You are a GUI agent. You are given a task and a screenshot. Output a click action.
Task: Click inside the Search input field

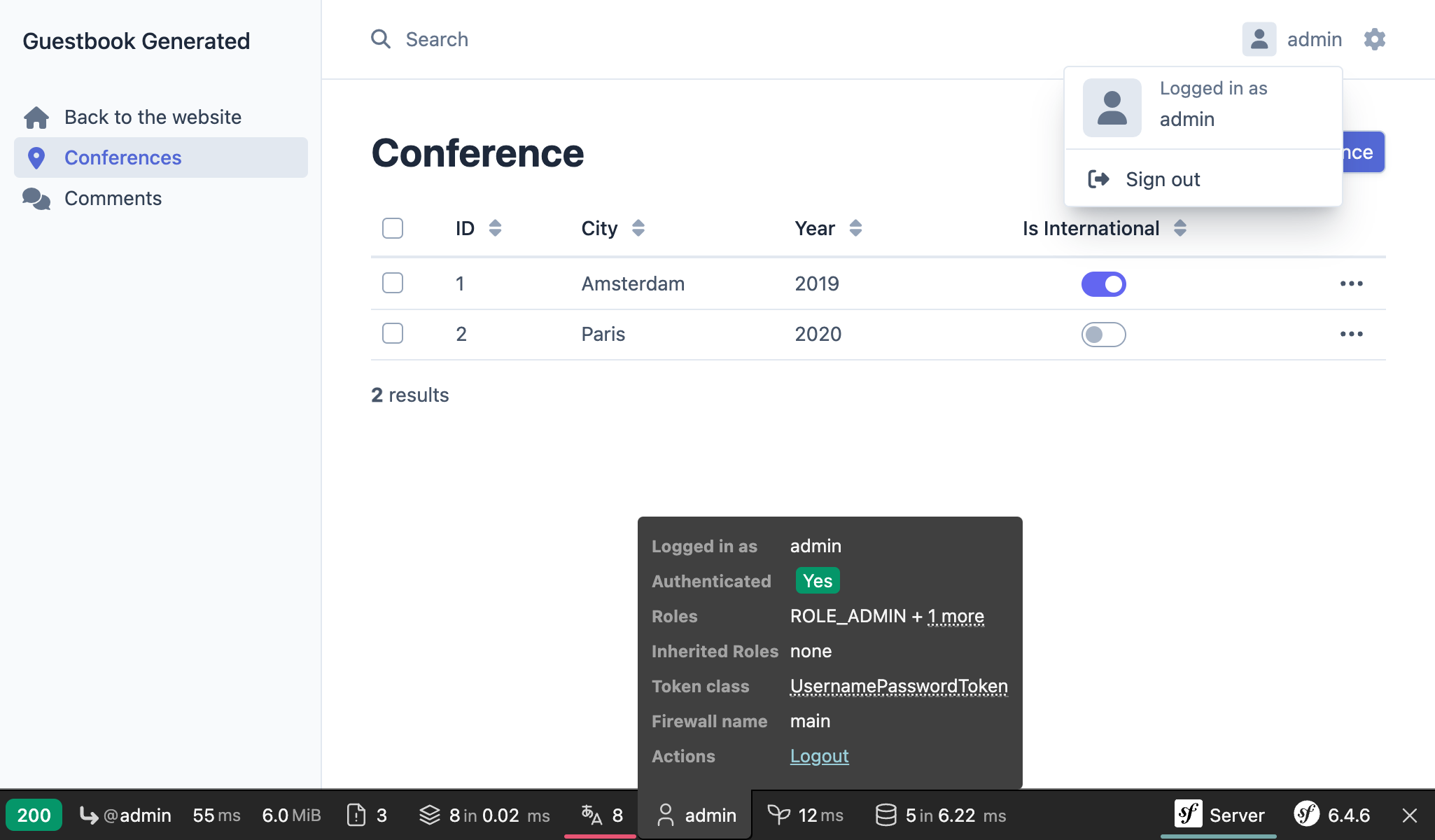pyautogui.click(x=490, y=39)
